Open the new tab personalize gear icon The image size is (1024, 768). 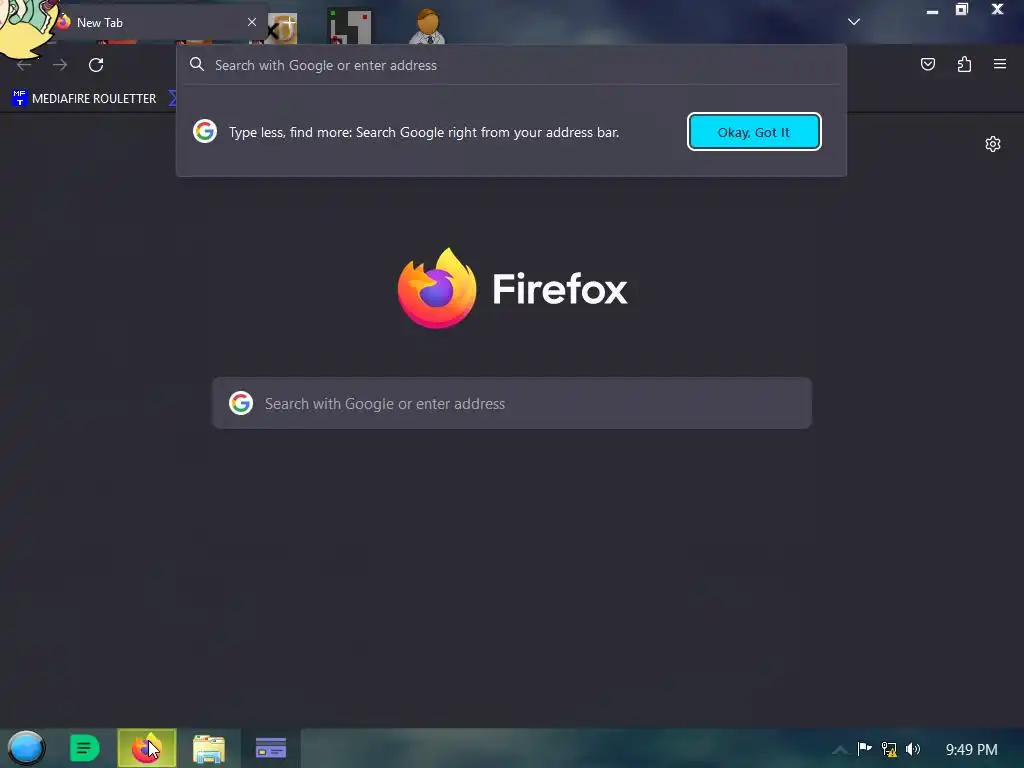coord(993,144)
